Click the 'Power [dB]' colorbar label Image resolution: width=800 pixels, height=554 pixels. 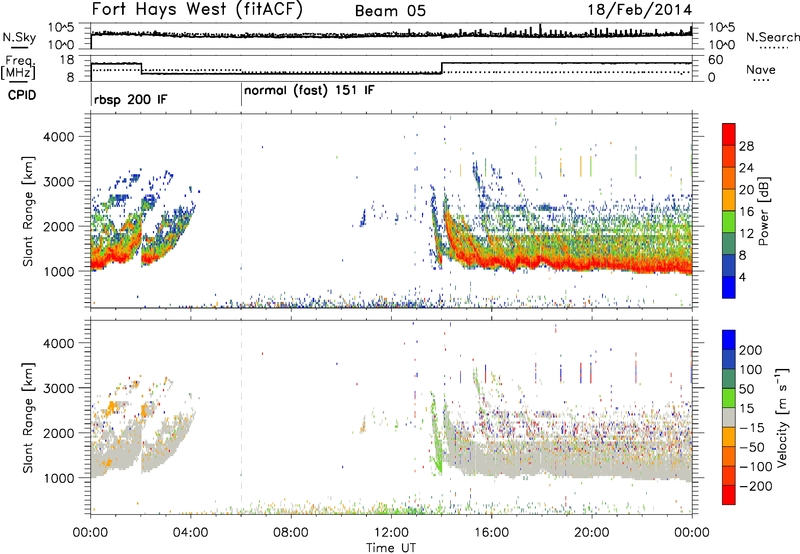tap(763, 211)
